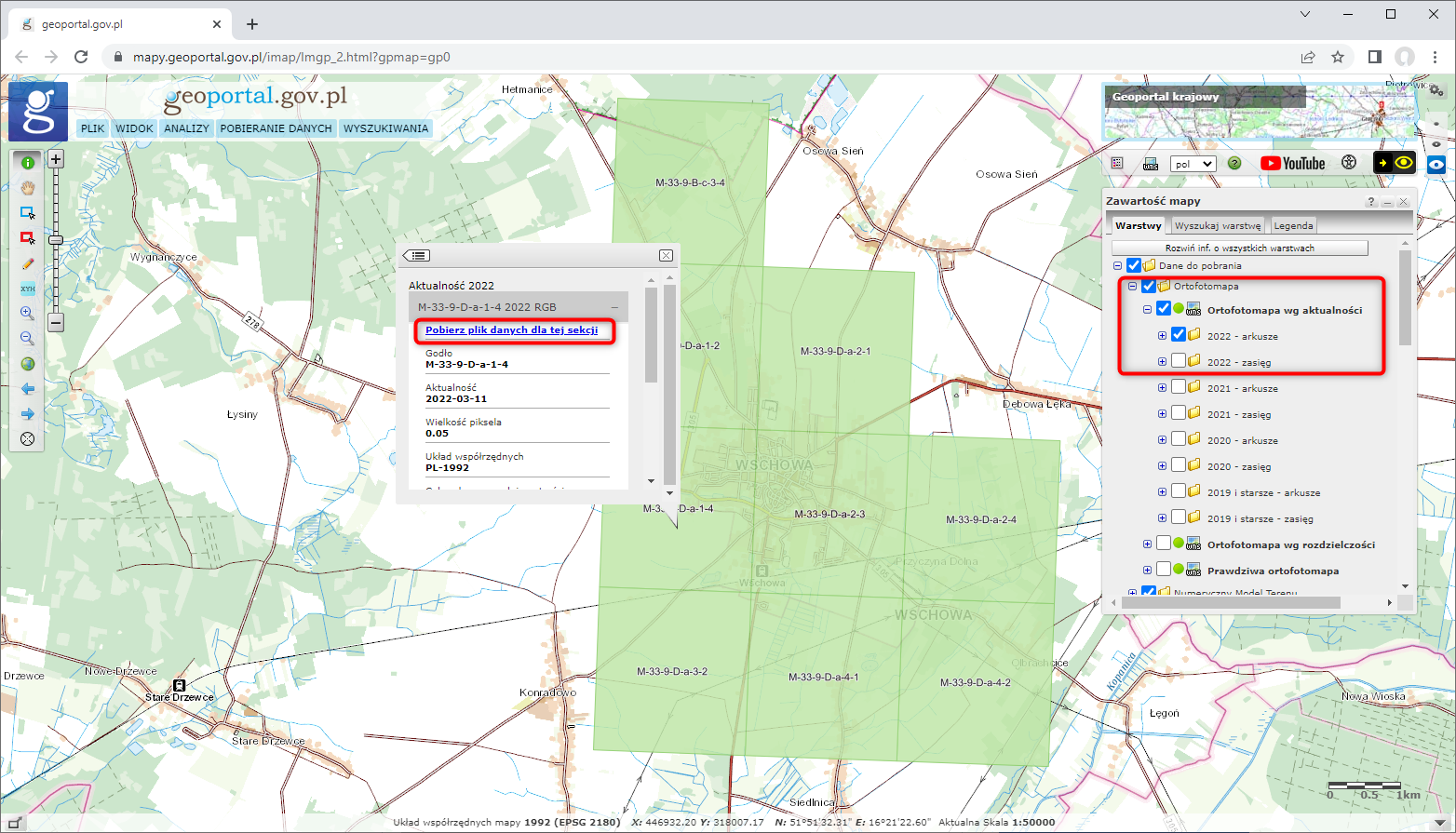Open the pol language dropdown
The image size is (1456, 833).
coord(1193,164)
